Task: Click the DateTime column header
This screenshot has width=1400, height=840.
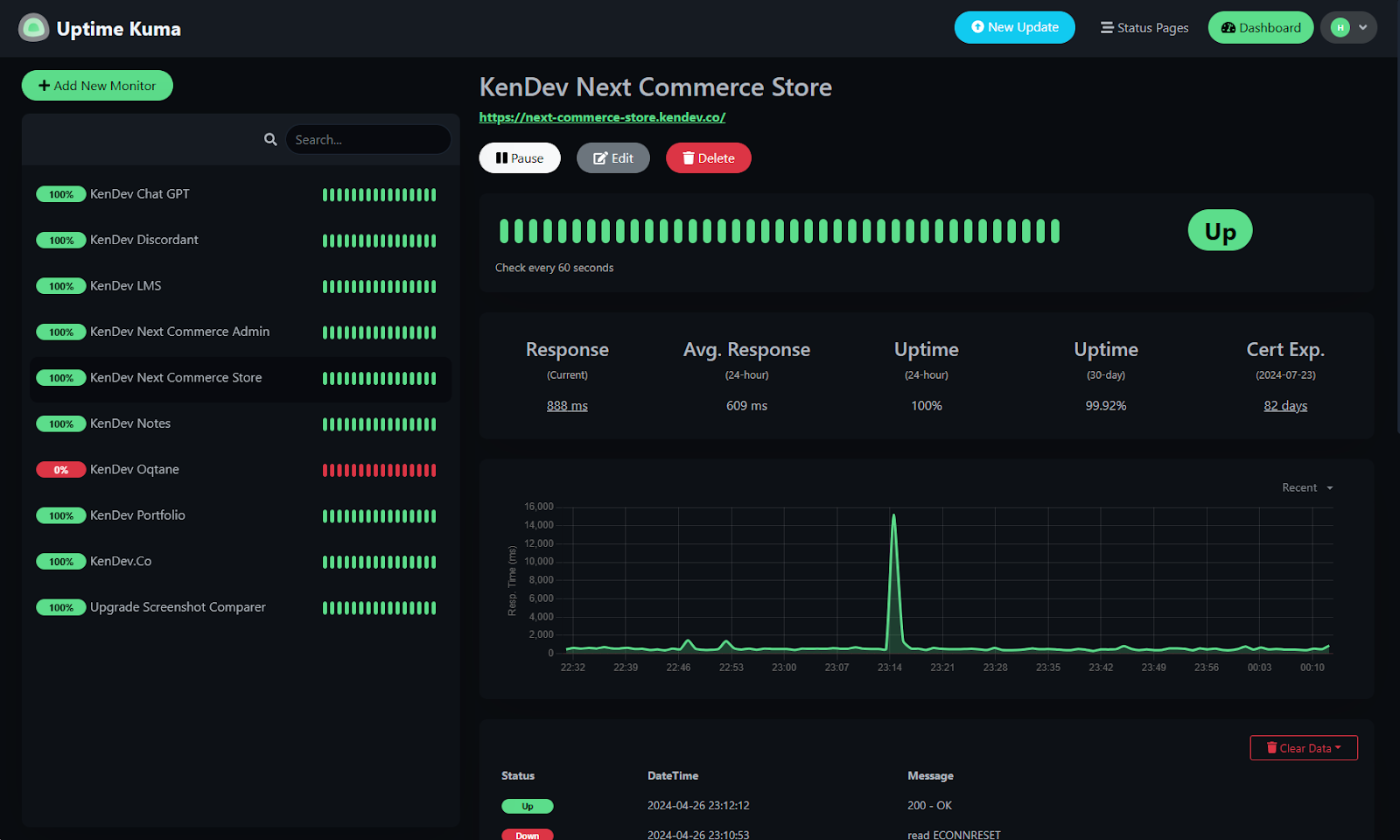Action: click(x=673, y=776)
